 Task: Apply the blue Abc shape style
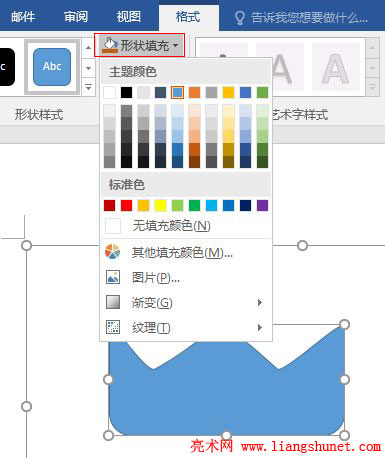pos(52,67)
